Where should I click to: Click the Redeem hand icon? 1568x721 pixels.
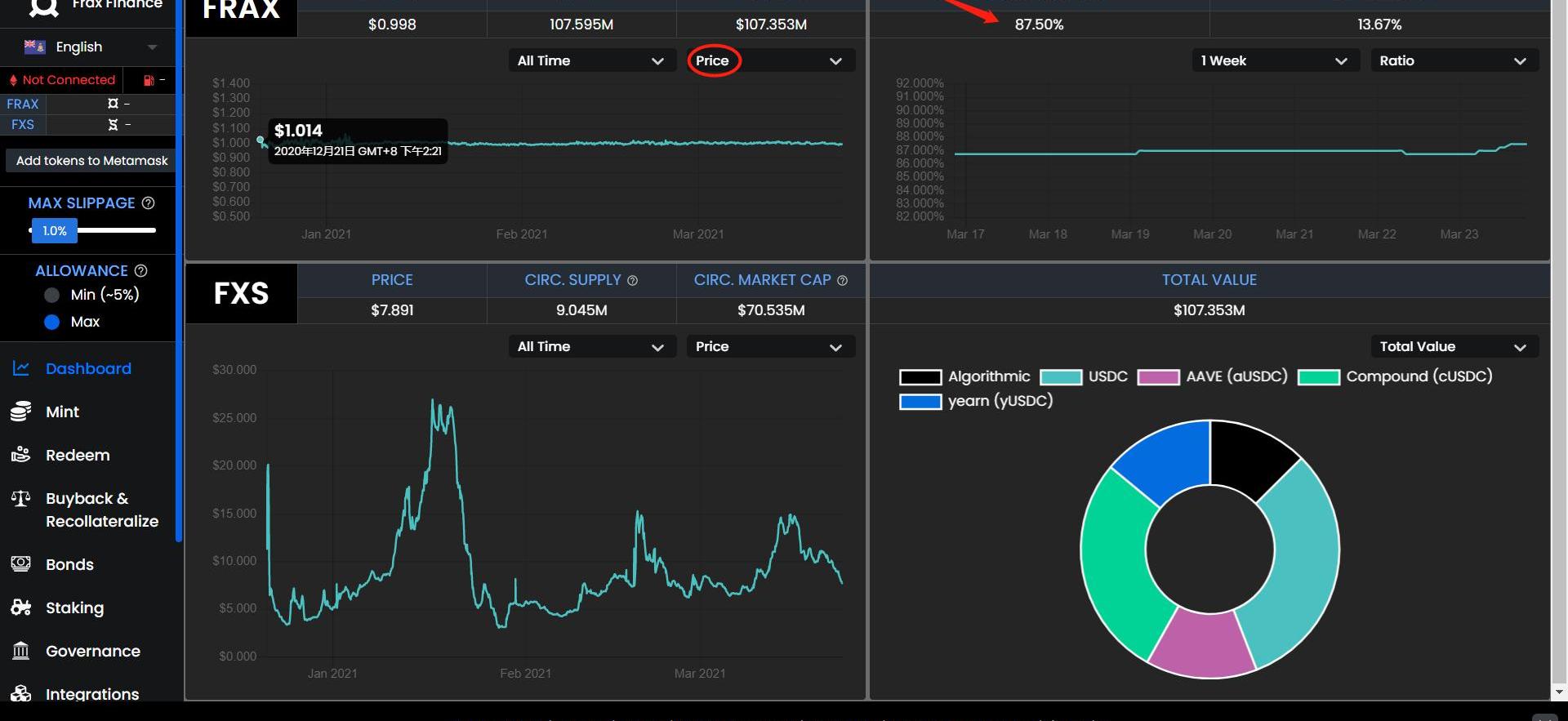click(21, 455)
